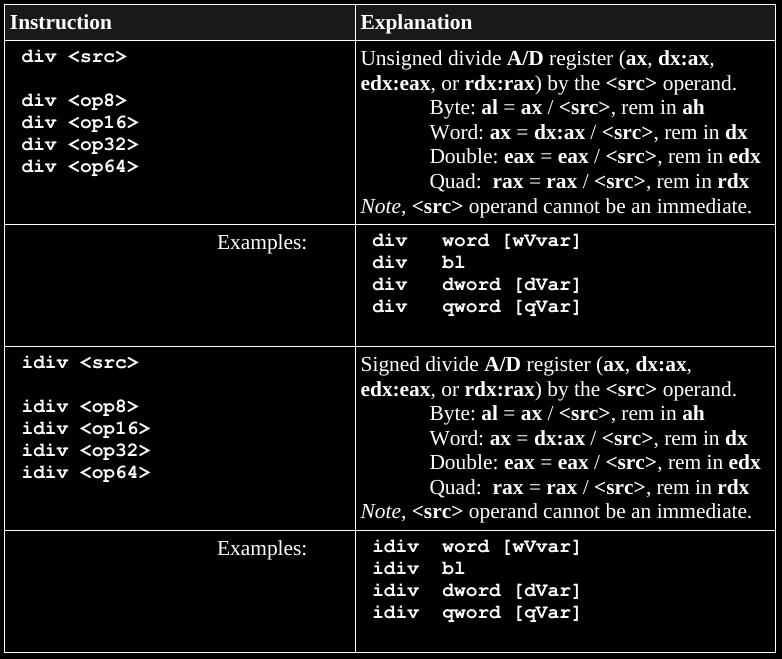The height and width of the screenshot is (659, 782).
Task: Click the "div qword [qVar]" example
Action: (476, 307)
